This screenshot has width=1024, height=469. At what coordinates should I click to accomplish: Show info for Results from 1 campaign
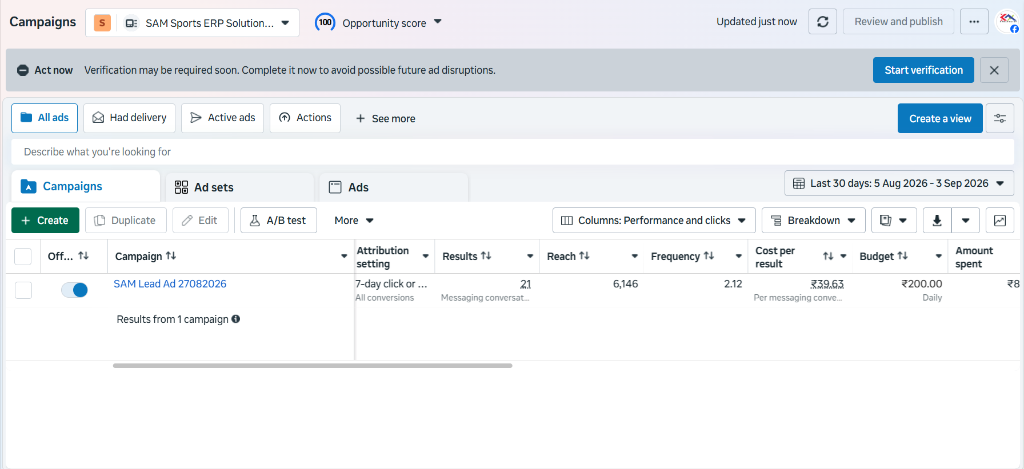[x=236, y=319]
